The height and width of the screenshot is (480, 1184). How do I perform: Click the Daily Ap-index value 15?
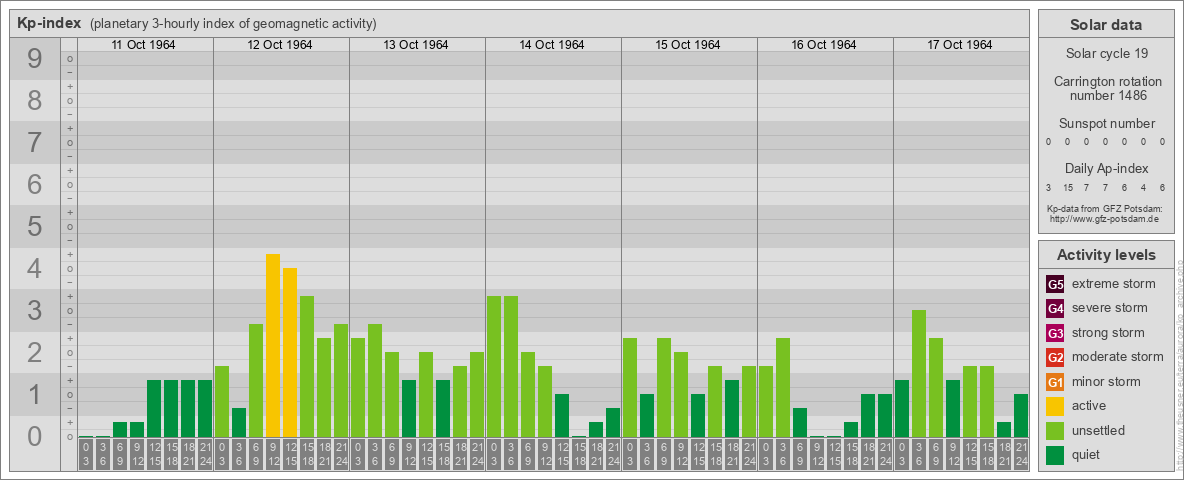(1068, 187)
